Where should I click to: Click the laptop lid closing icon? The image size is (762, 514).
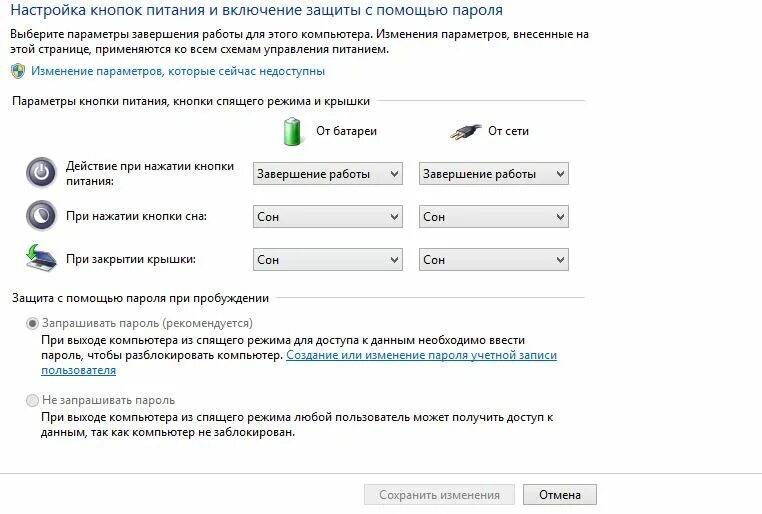[x=41, y=258]
